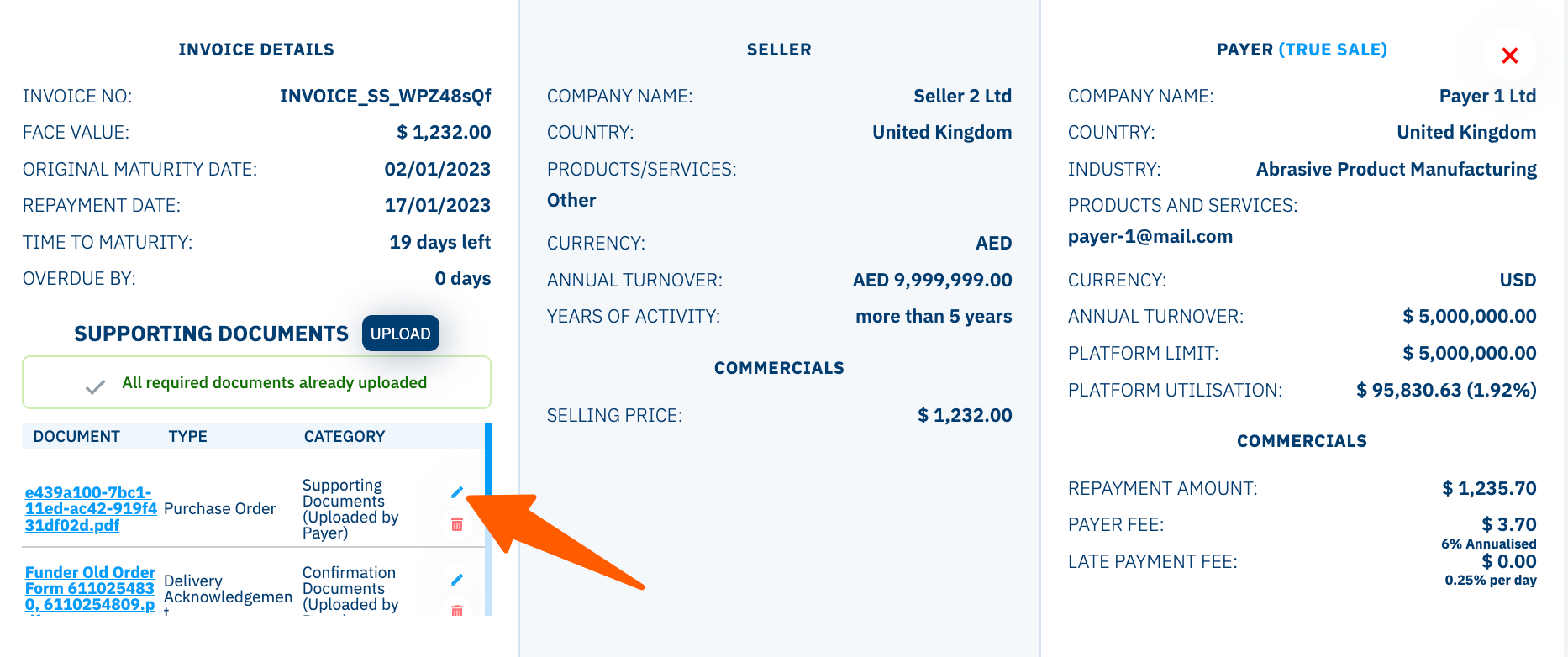The image size is (1568, 657).
Task: Edit the e439a100 Purchase Order document
Action: (x=457, y=492)
